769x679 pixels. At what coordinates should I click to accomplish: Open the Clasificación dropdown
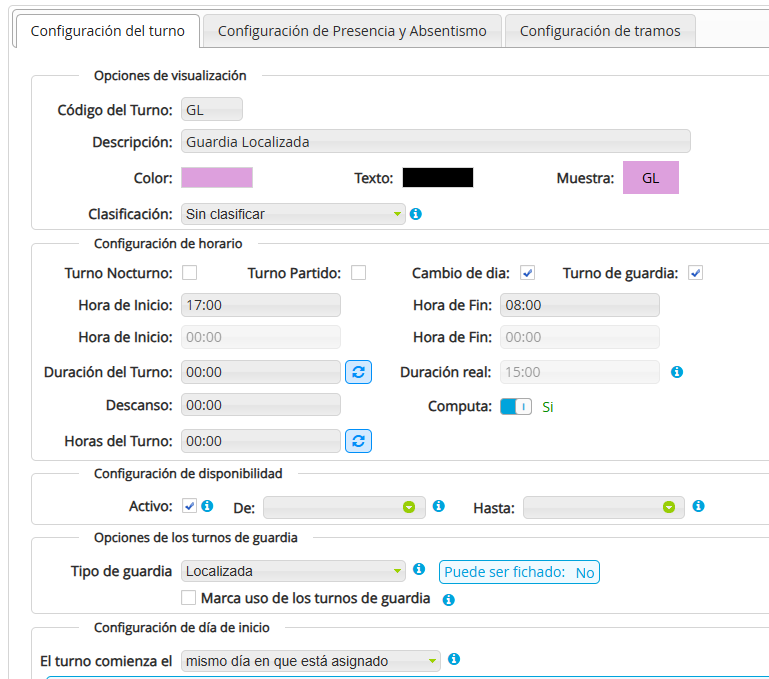pos(293,214)
